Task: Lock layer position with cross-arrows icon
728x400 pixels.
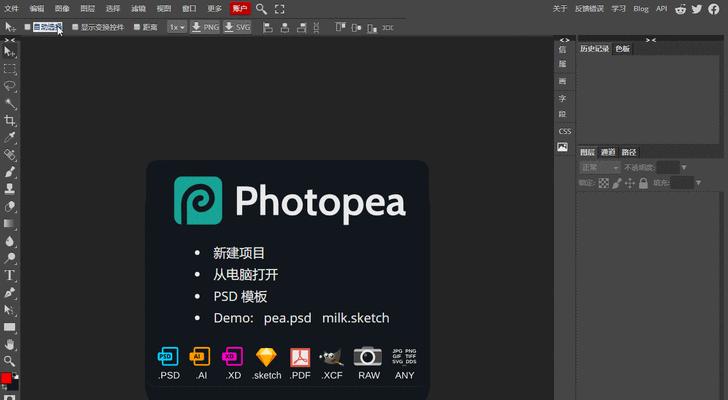Action: point(630,183)
